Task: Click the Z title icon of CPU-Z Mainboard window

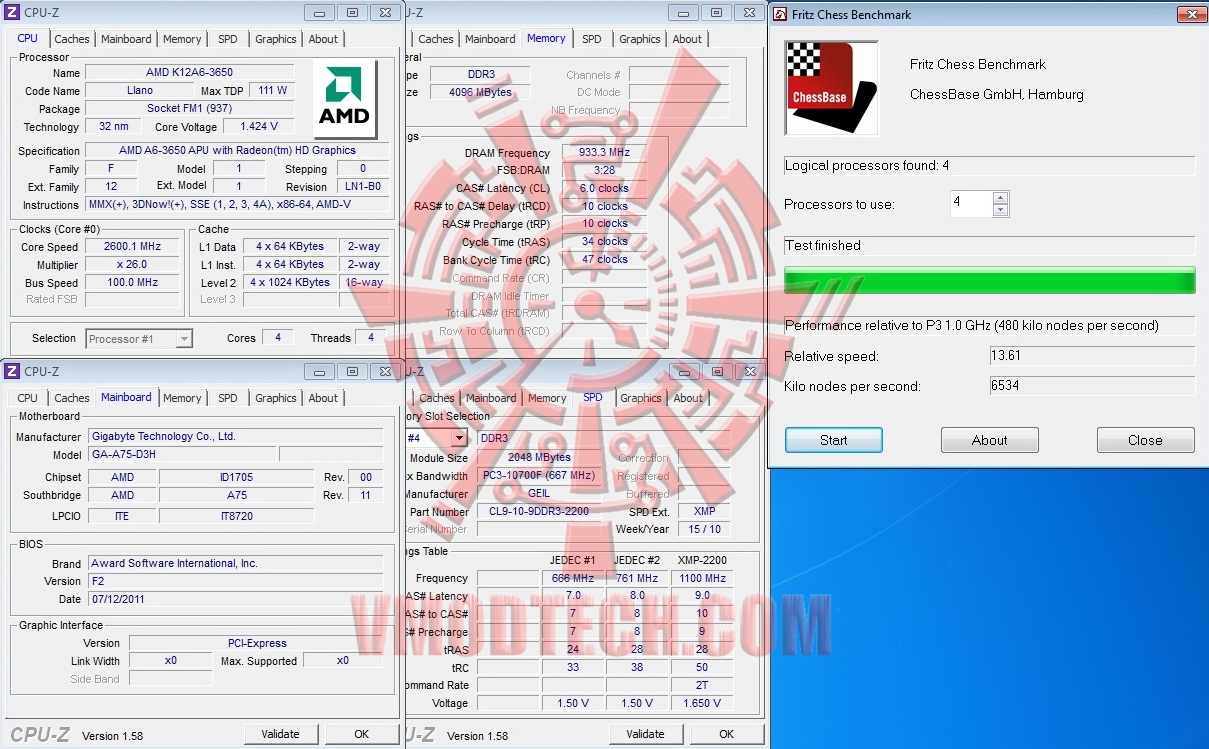Action: pyautogui.click(x=12, y=371)
